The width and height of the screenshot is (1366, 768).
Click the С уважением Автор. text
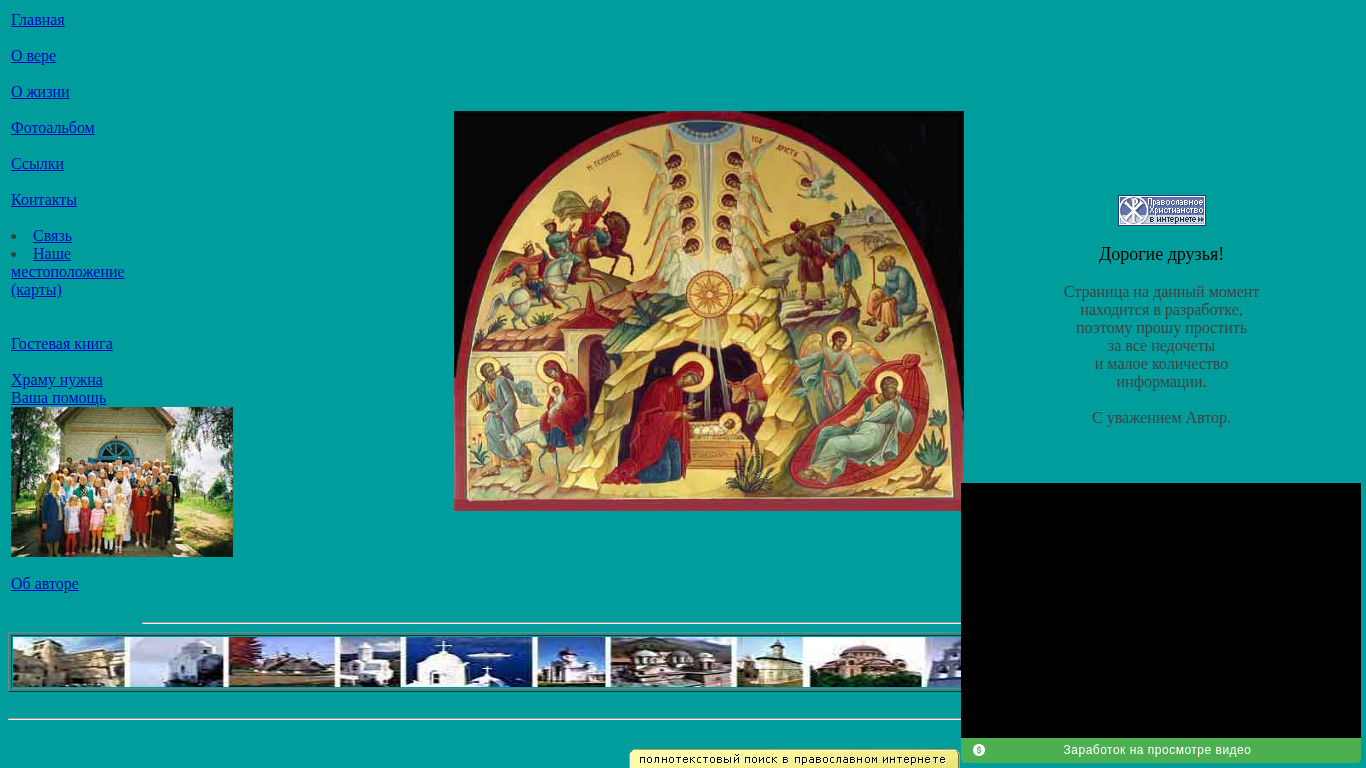pos(1161,418)
